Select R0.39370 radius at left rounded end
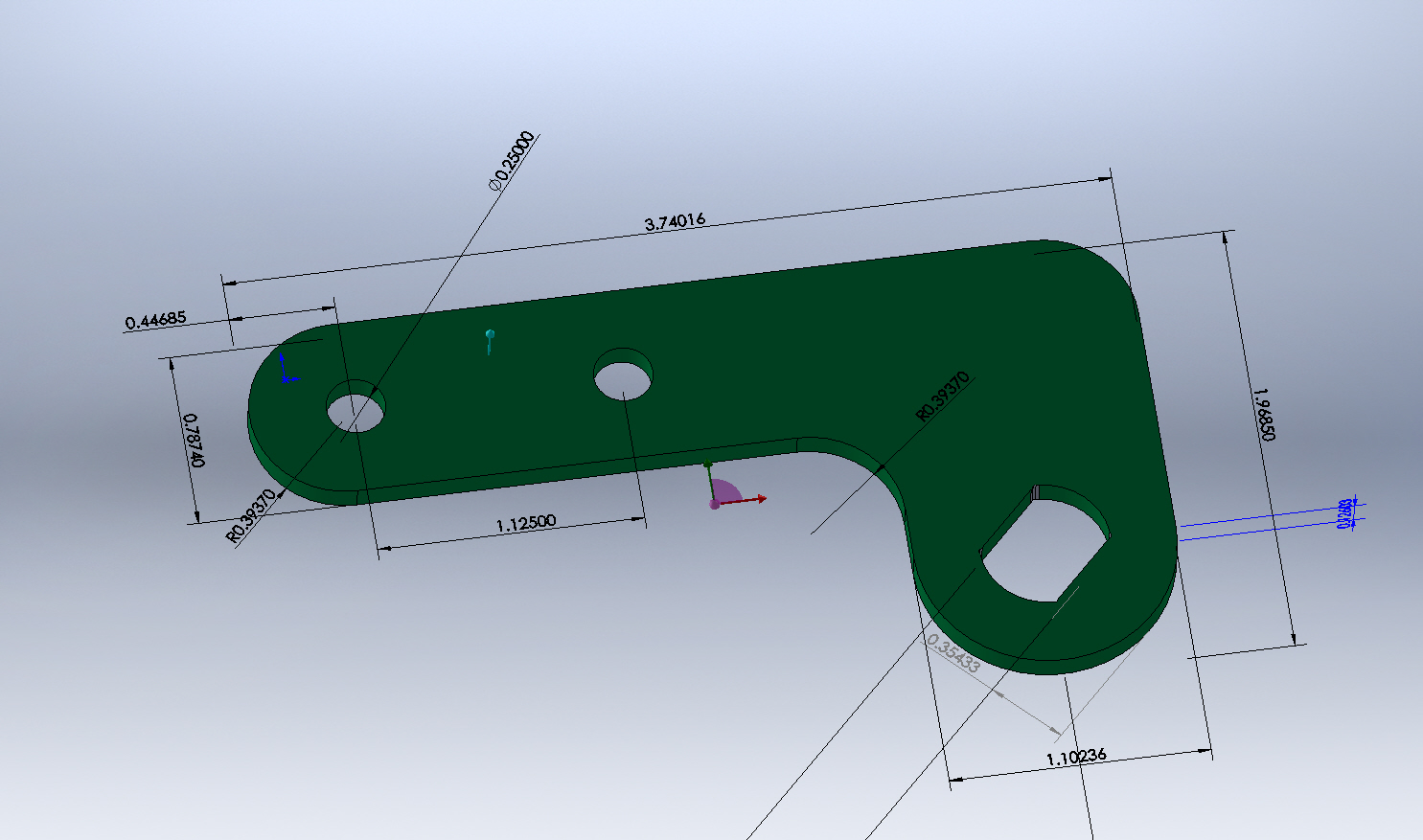 pos(251,516)
